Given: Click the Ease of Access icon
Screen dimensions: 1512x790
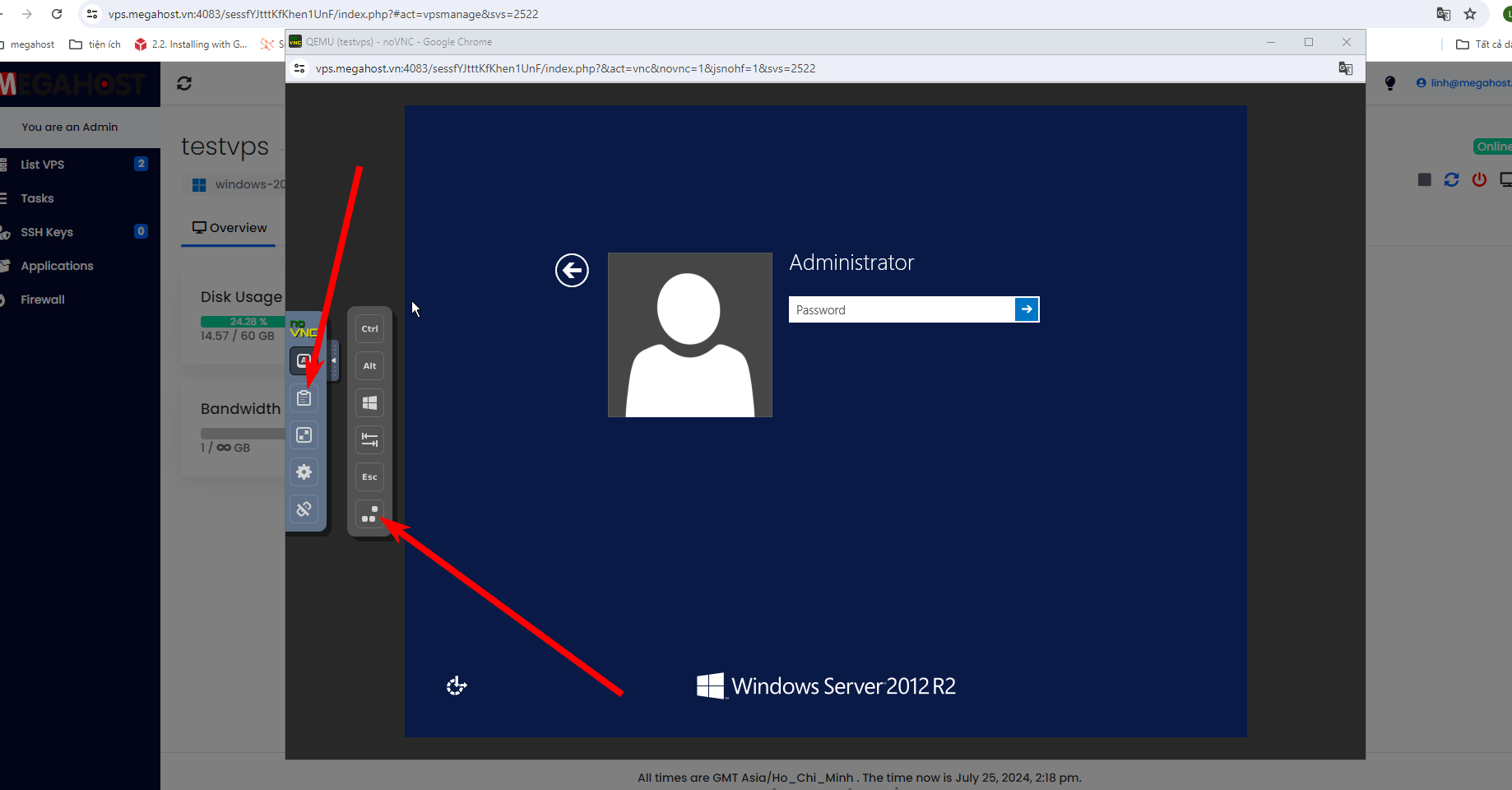Looking at the screenshot, I should tap(457, 685).
